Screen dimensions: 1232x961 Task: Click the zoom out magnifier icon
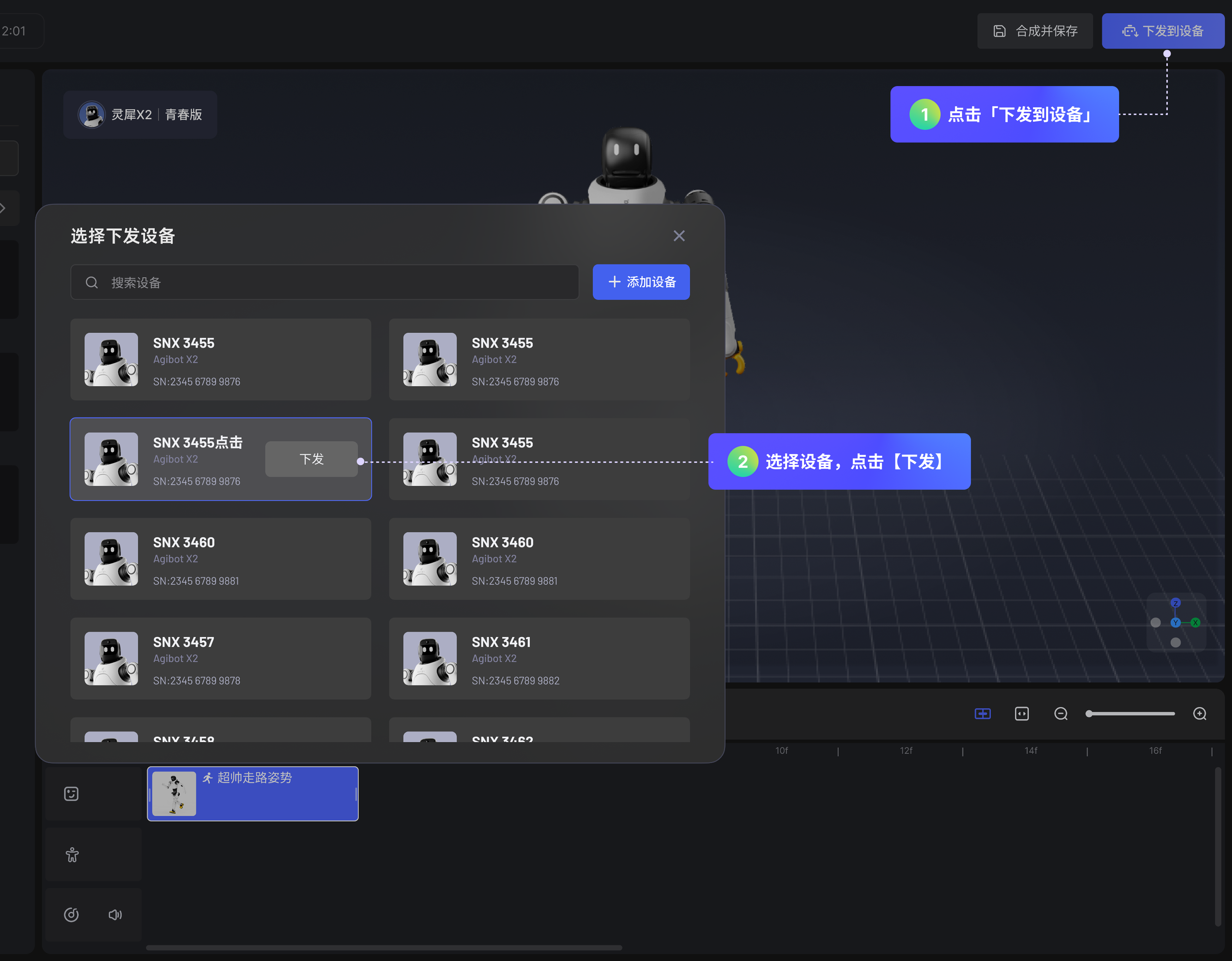[x=1061, y=714]
